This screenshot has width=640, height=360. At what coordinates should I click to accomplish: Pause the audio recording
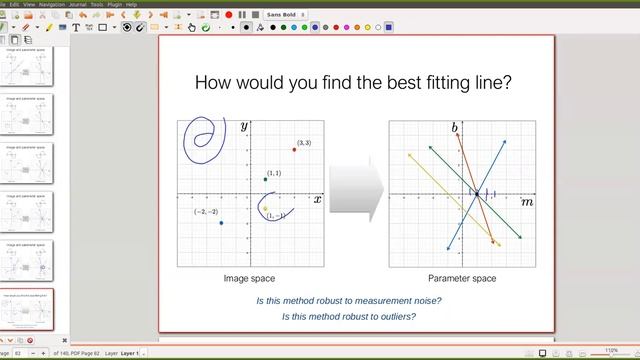tap(242, 15)
